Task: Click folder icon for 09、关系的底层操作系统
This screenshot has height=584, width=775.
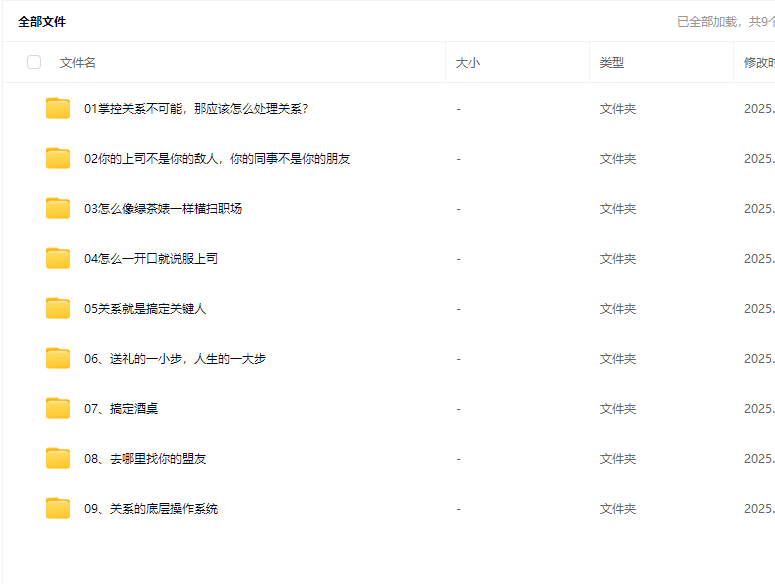Action: pyautogui.click(x=58, y=508)
